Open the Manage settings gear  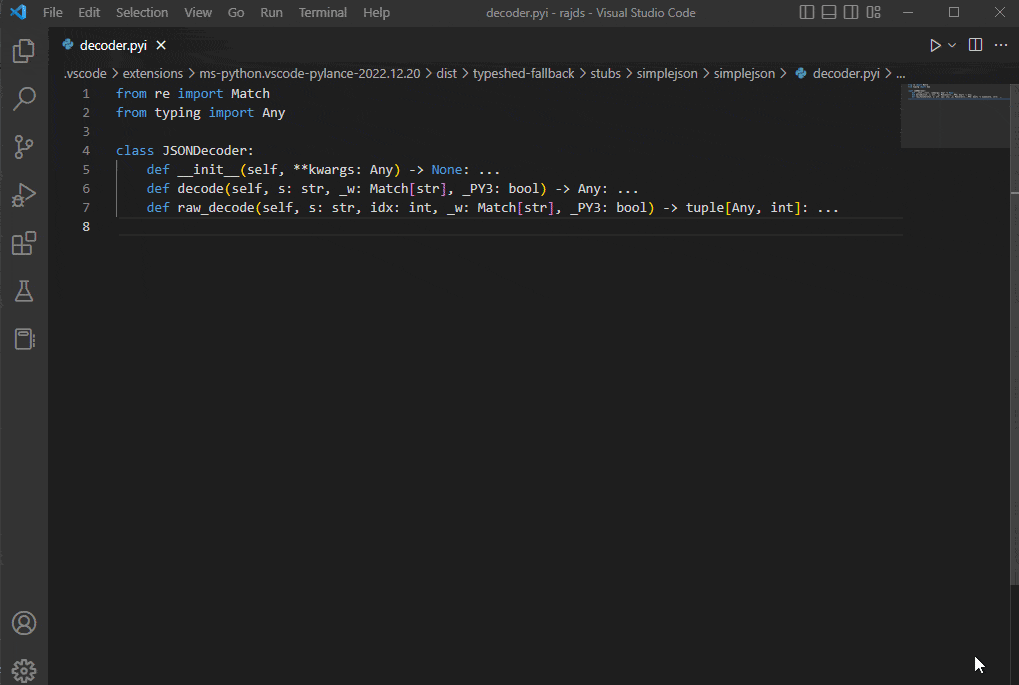click(x=24, y=670)
